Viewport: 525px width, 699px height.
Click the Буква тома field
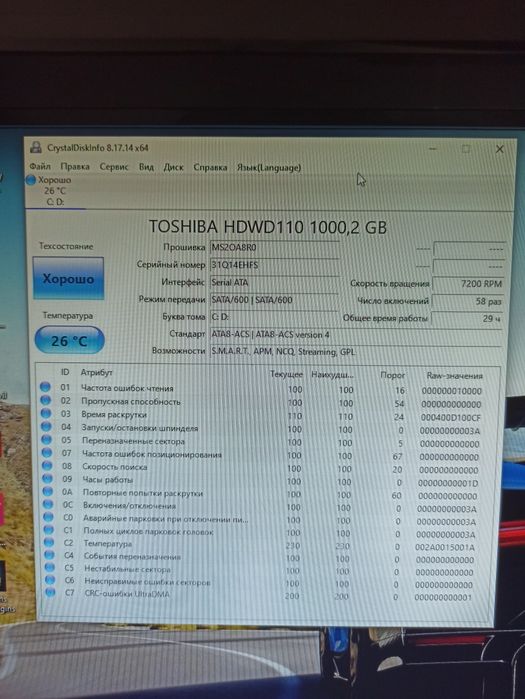point(274,317)
